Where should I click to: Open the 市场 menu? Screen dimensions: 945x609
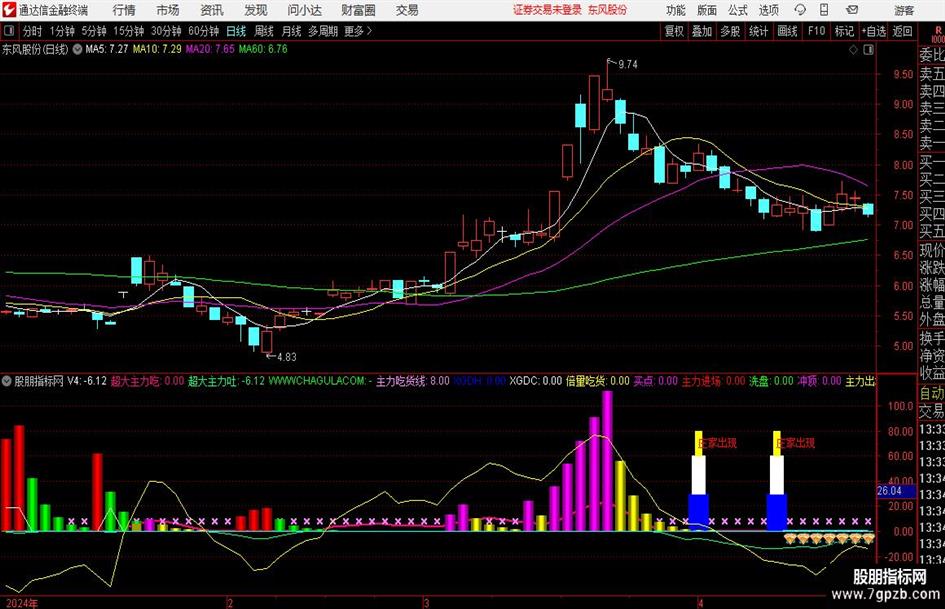click(168, 10)
